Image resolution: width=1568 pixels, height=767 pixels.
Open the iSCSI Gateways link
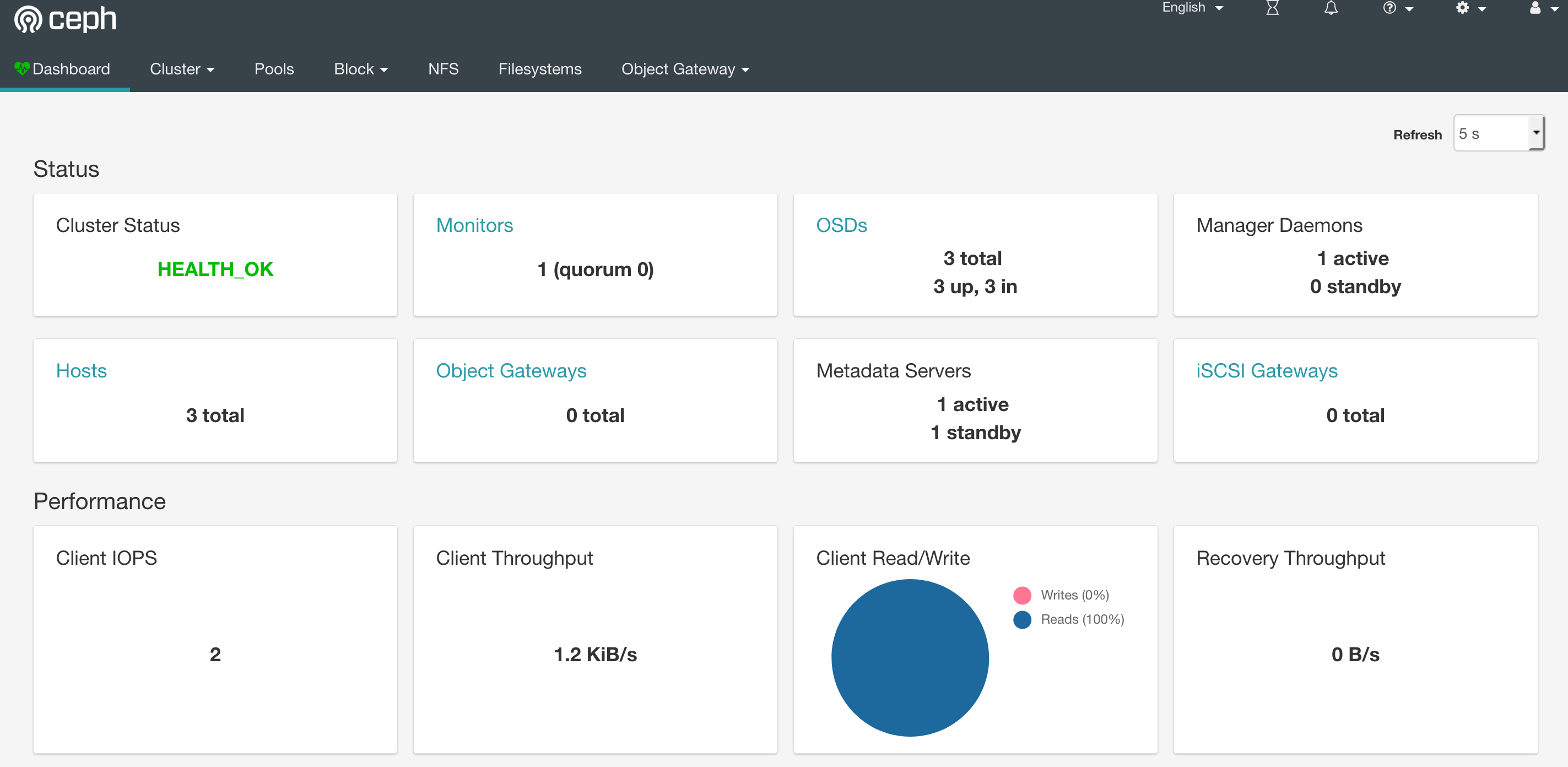point(1267,371)
